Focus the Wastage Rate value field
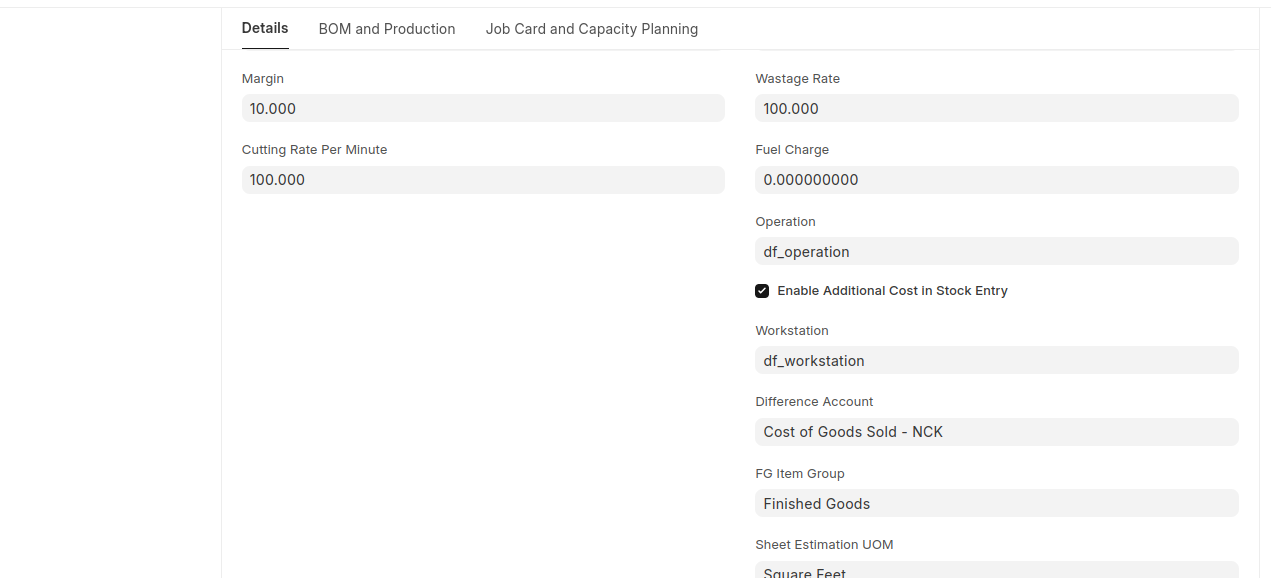 click(x=996, y=108)
